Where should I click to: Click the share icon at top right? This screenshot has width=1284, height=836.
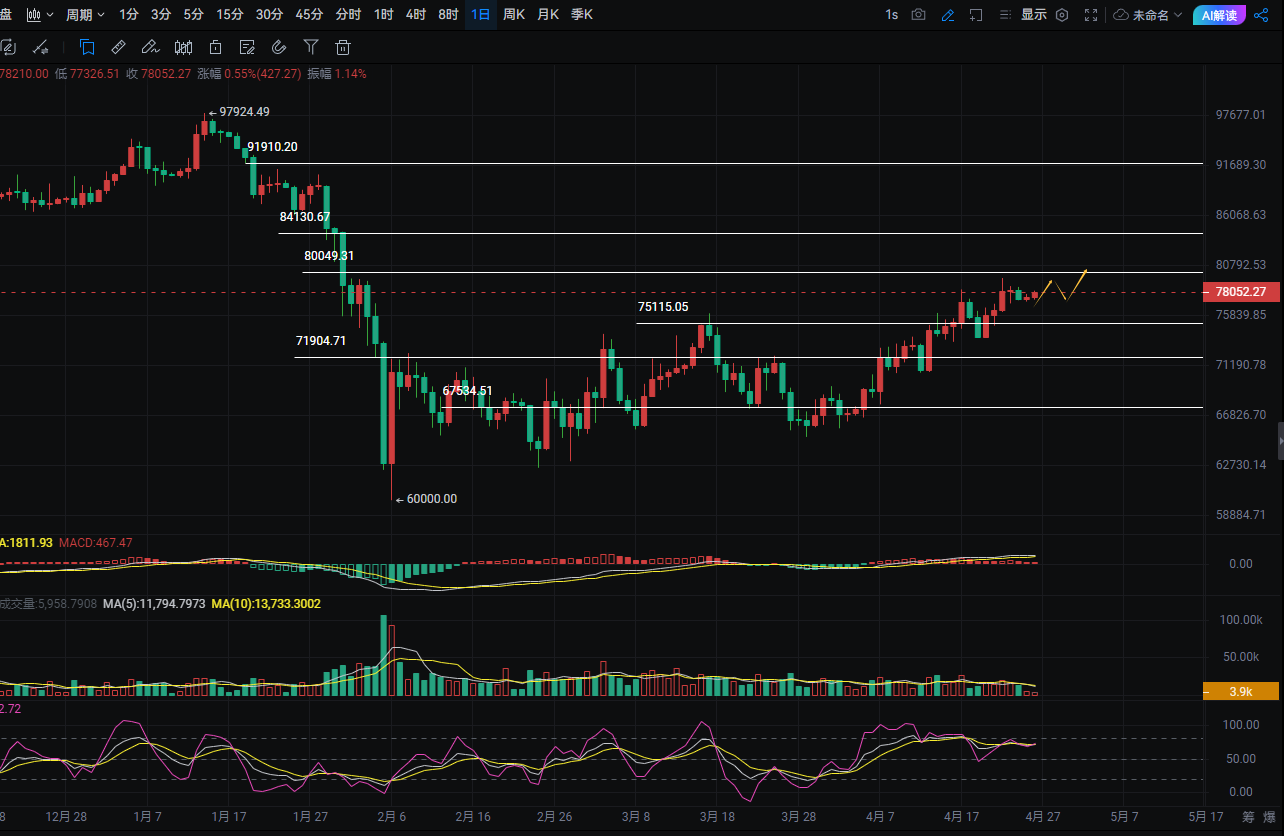(1260, 15)
